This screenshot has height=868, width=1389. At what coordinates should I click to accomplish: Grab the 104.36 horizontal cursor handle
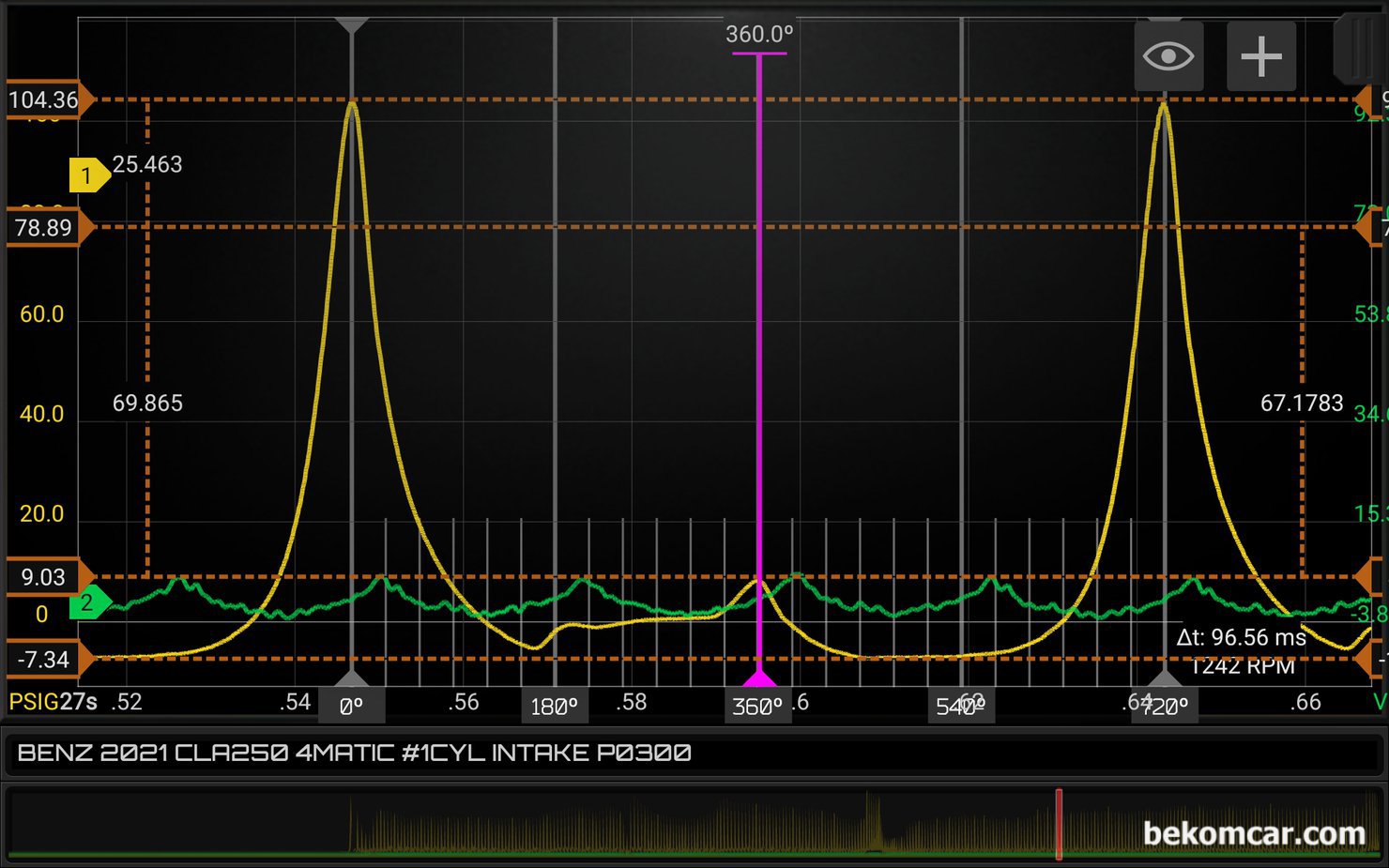[x=50, y=99]
